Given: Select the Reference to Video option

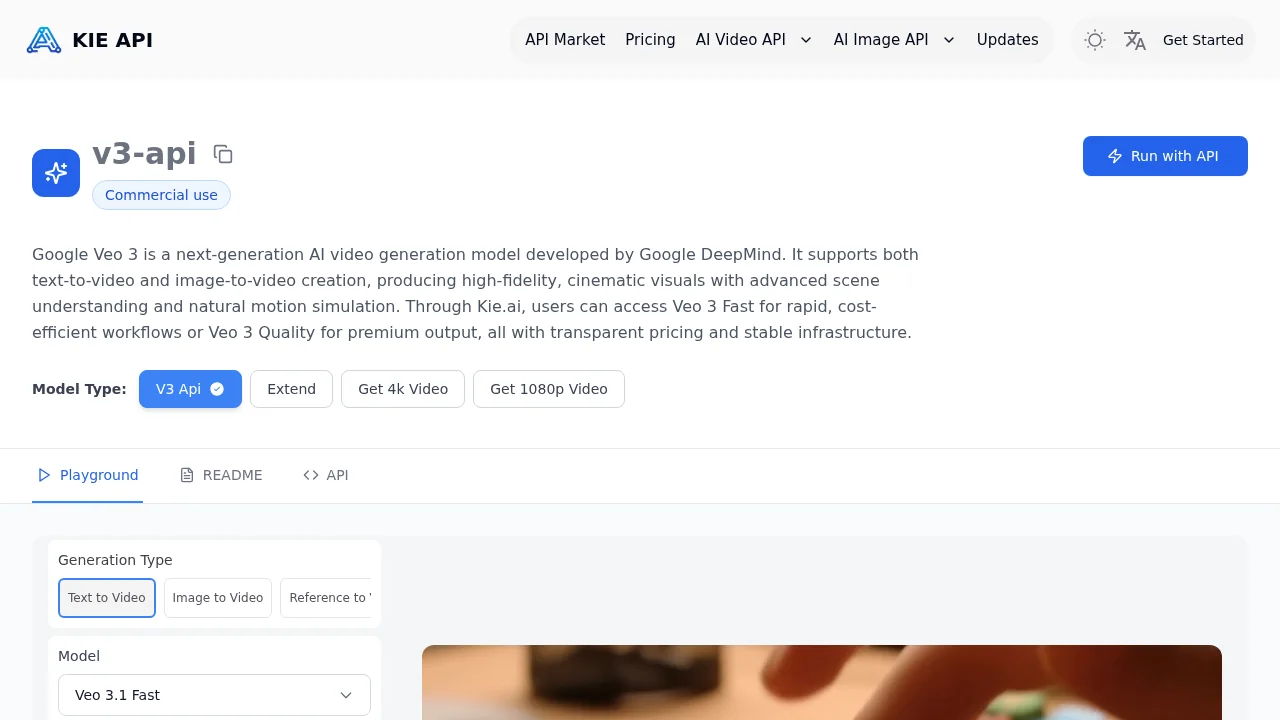Looking at the screenshot, I should coord(330,598).
